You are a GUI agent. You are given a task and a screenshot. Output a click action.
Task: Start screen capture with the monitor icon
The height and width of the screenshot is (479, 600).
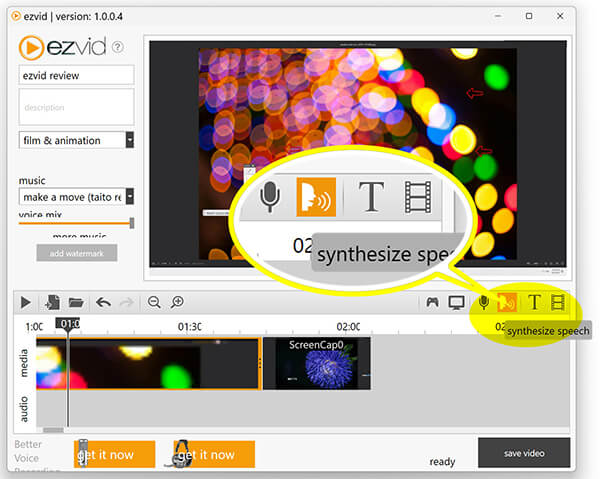pos(457,303)
